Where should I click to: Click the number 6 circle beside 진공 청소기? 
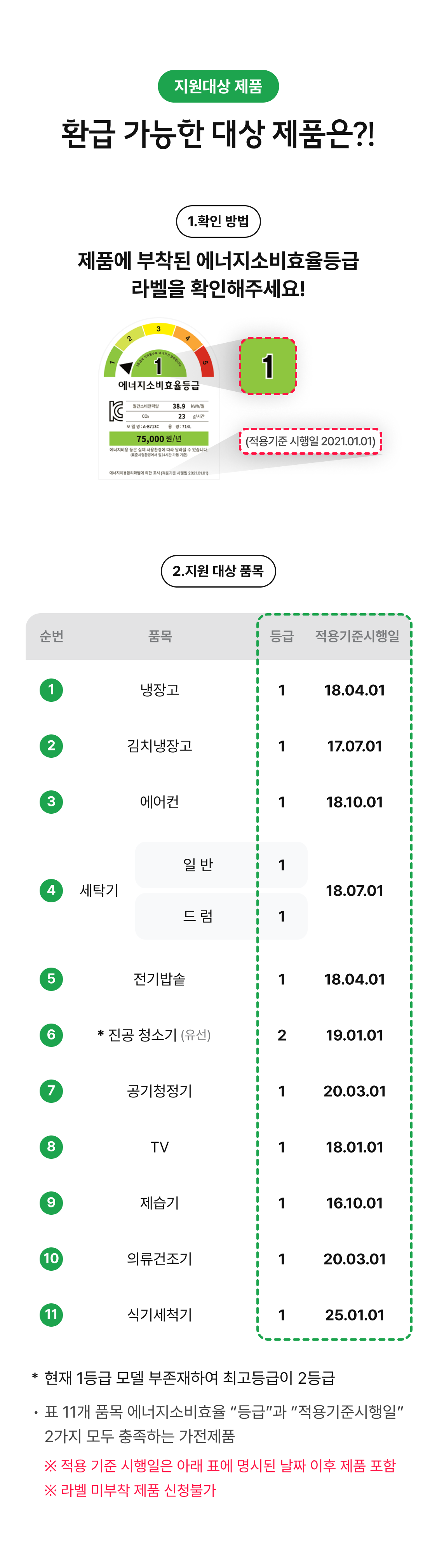tap(51, 1035)
